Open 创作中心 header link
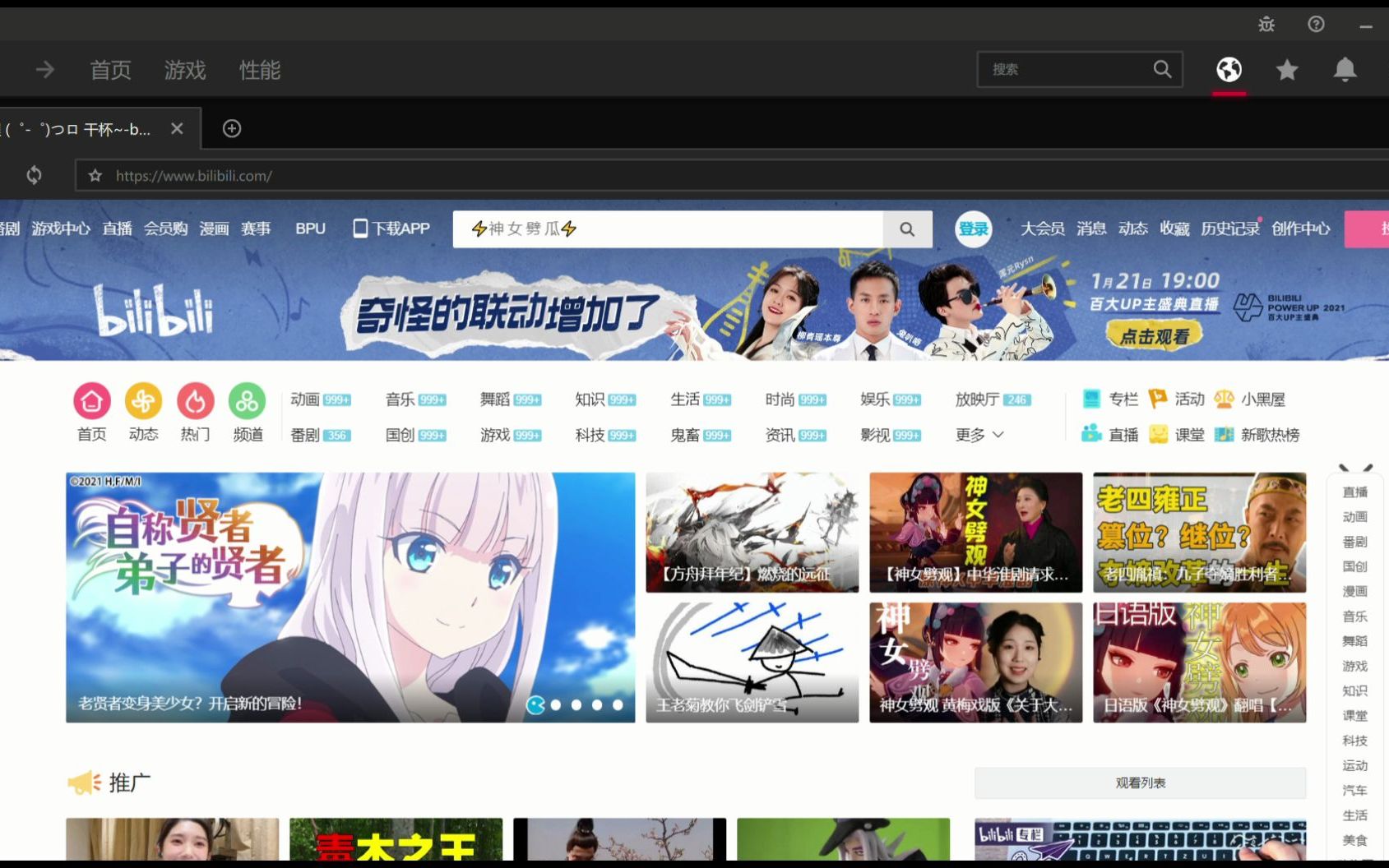This screenshot has width=1389, height=868. click(1301, 229)
